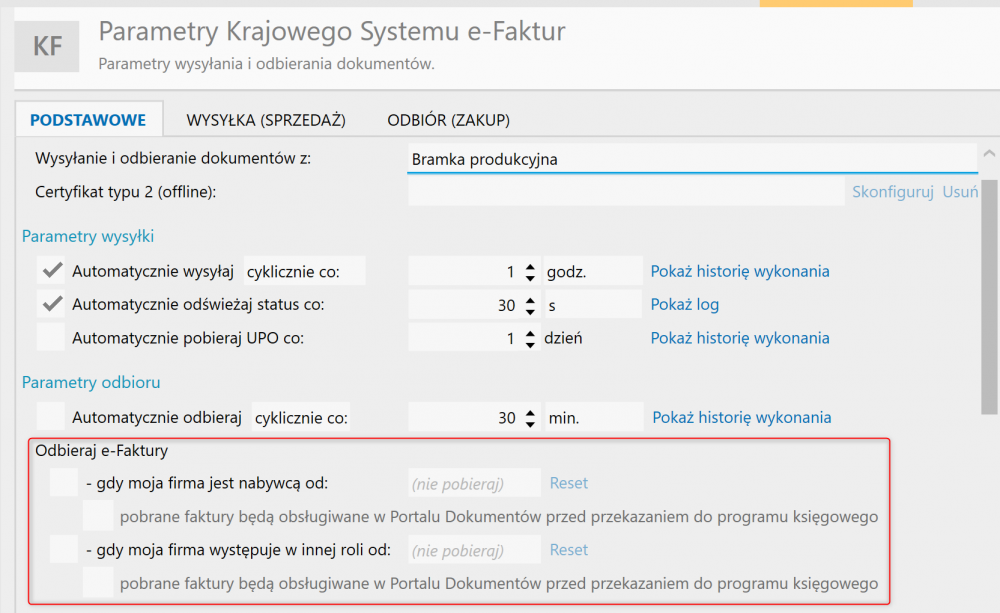Viewport: 1000px width, 613px height.
Task: Uncheck Automatycznie wysyłaj checkbox
Action: [x=51, y=271]
